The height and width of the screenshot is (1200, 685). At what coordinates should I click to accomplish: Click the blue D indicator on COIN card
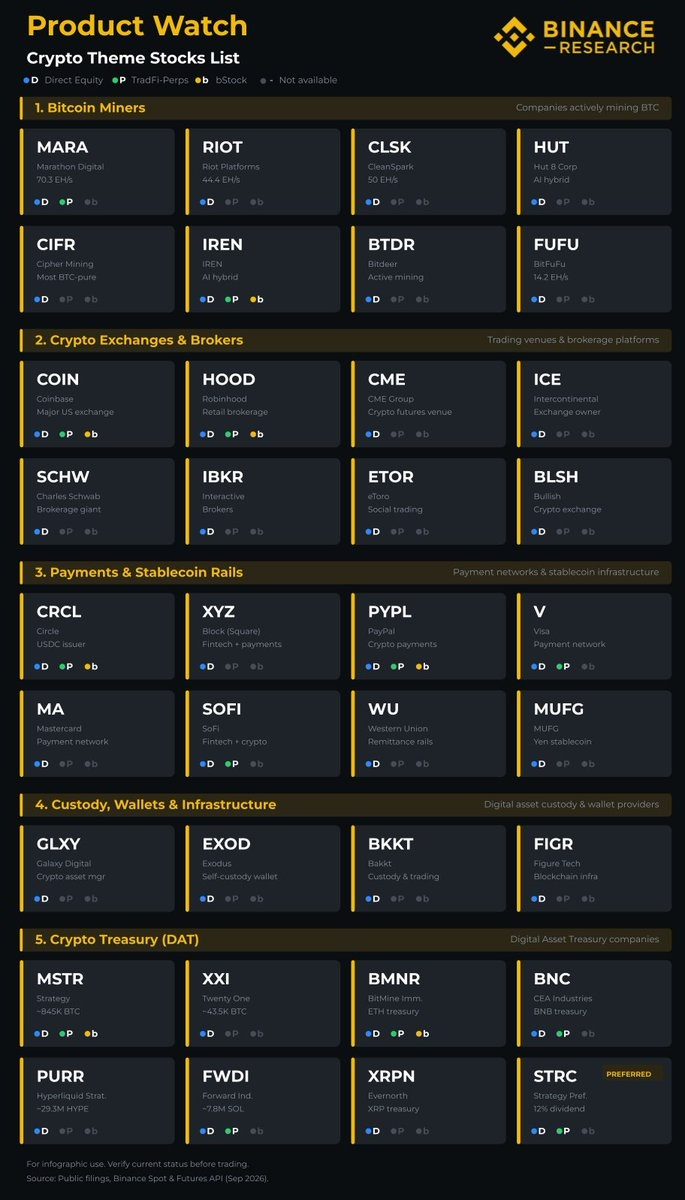(41, 434)
